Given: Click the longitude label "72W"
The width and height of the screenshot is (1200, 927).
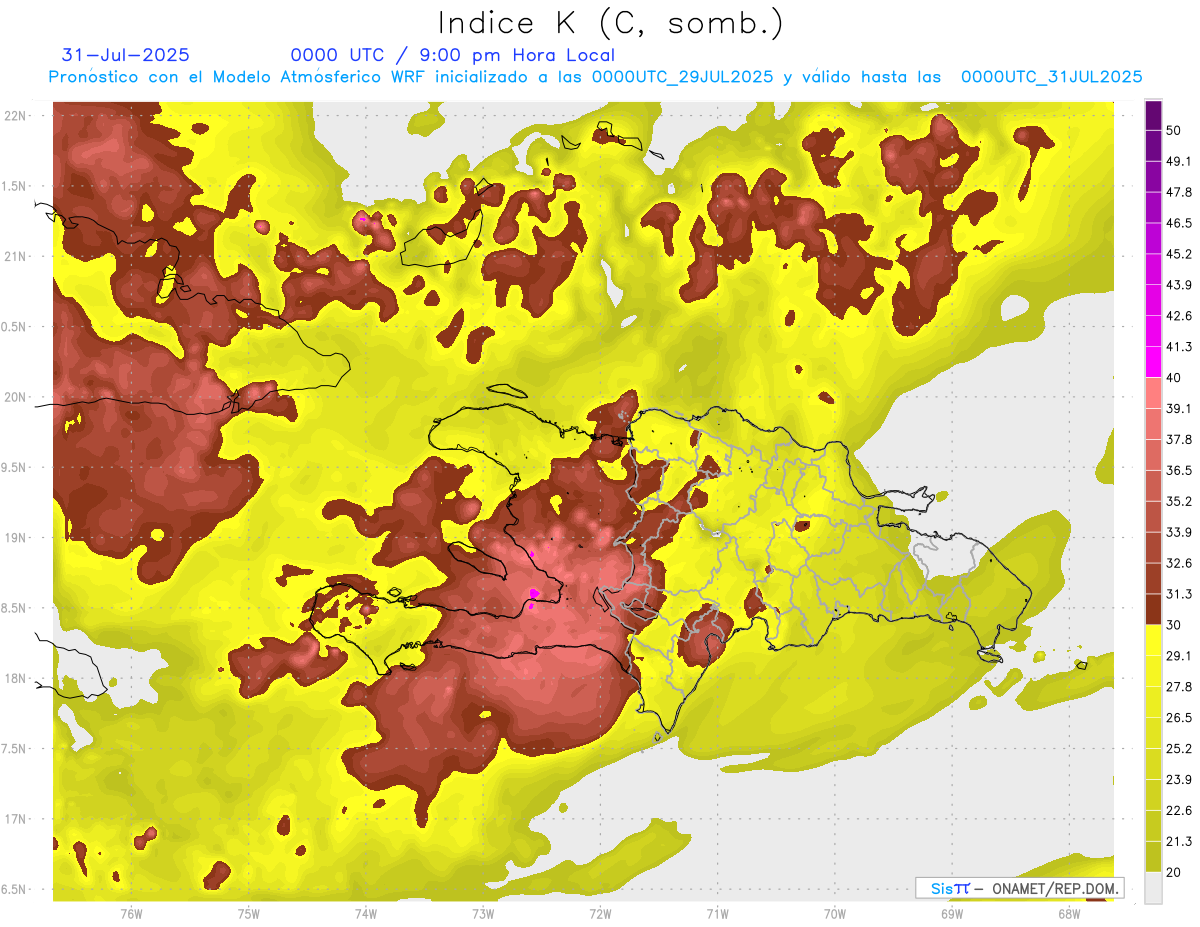Looking at the screenshot, I should click(601, 914).
